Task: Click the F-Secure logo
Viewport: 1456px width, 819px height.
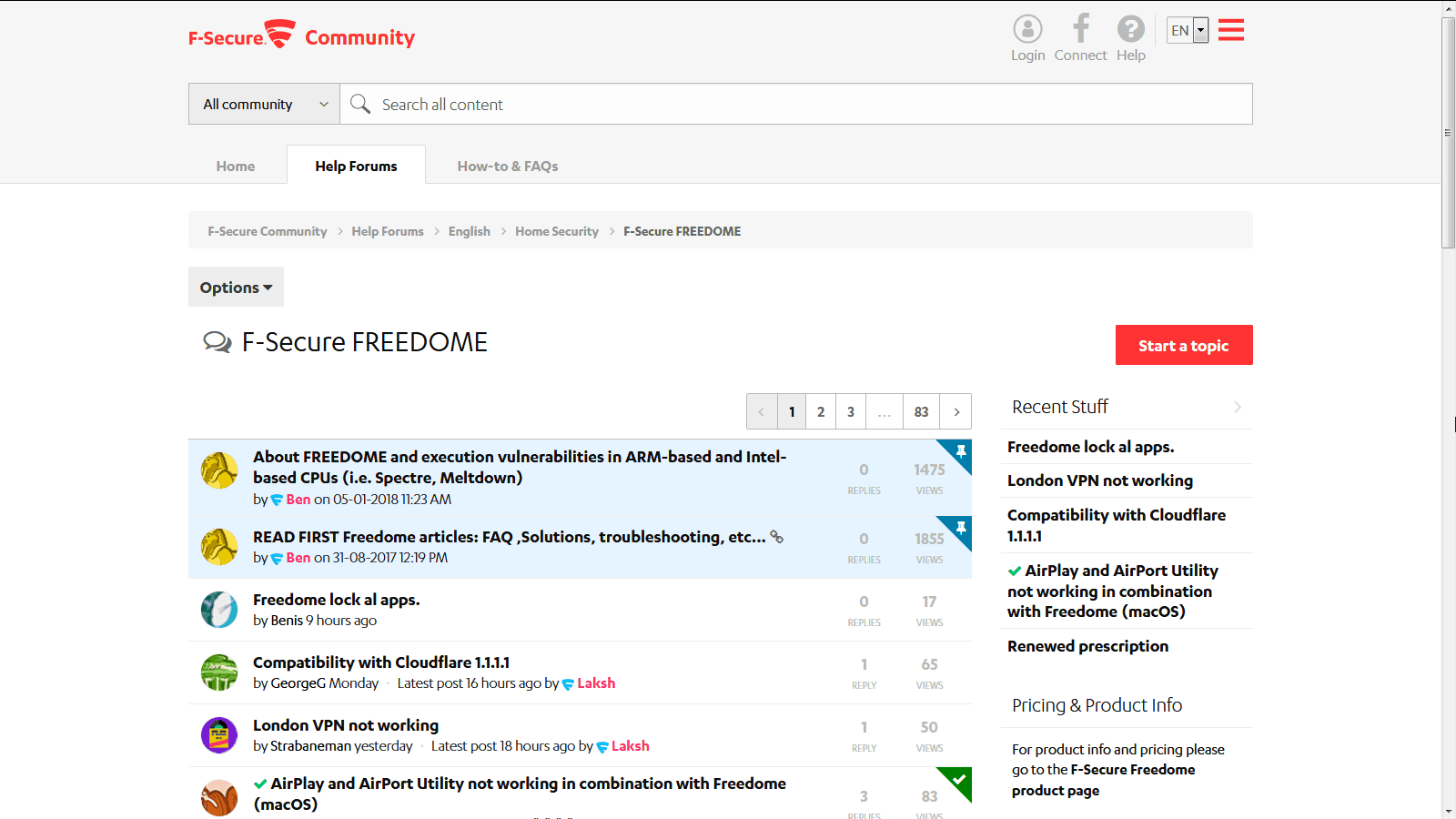Action: pyautogui.click(x=242, y=35)
